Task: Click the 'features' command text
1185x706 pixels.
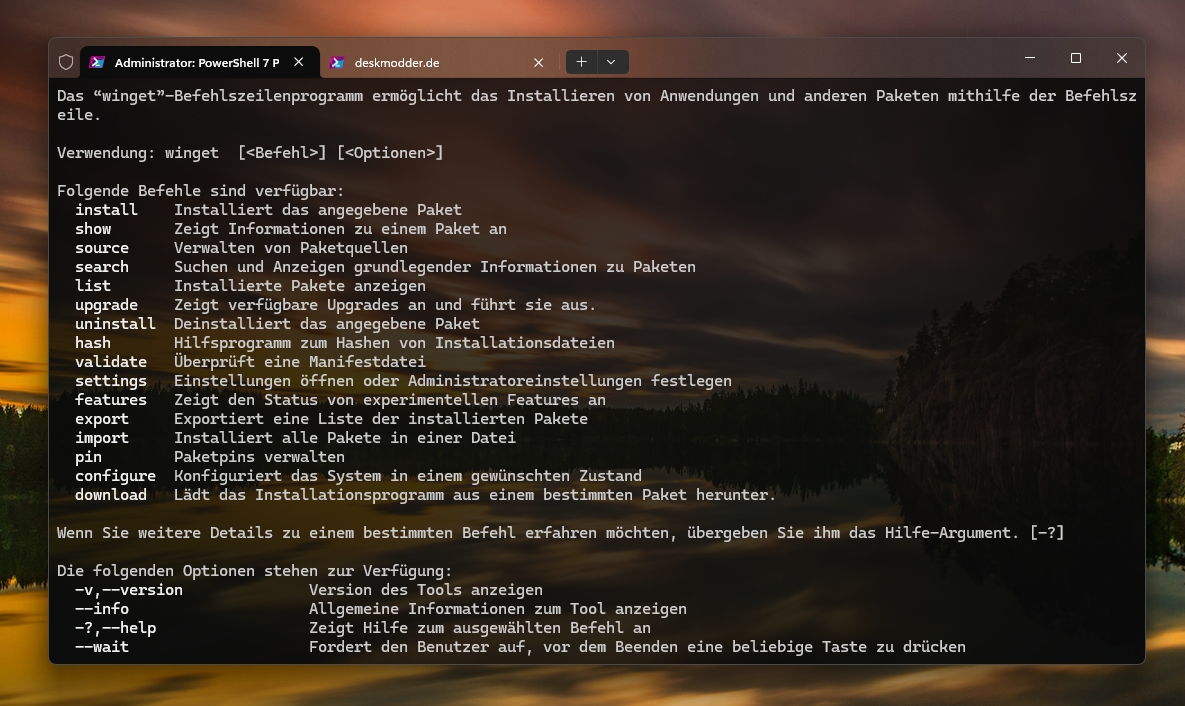Action: [110, 400]
